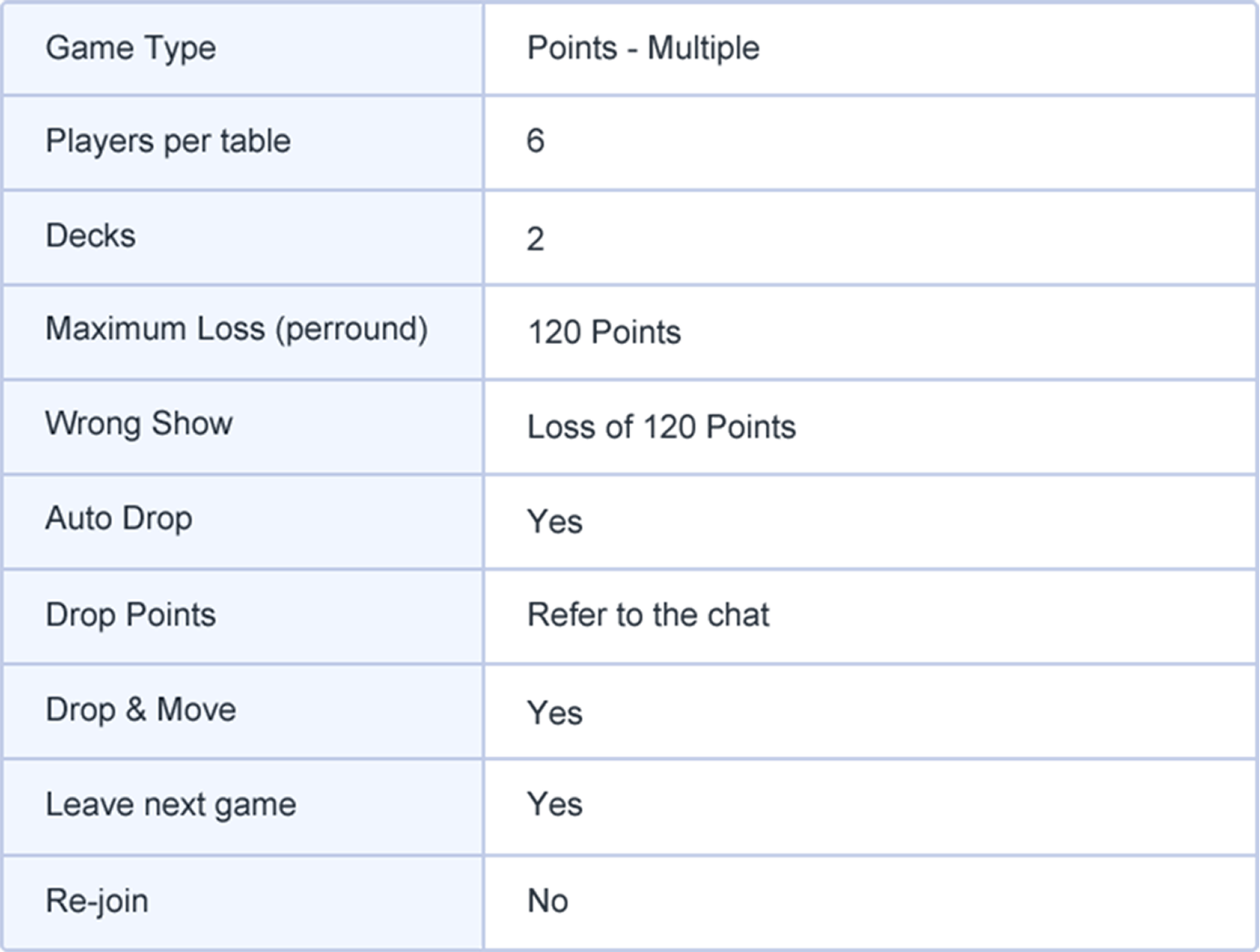Click the Drop Points label

tap(131, 614)
